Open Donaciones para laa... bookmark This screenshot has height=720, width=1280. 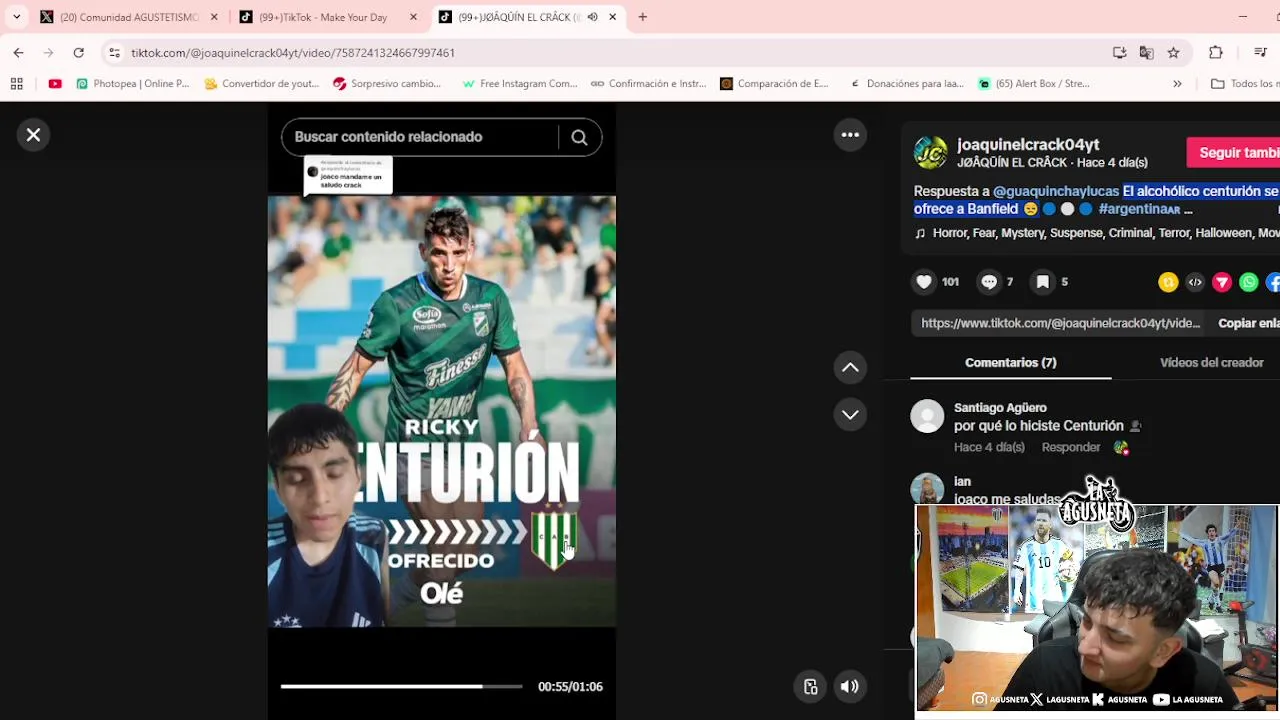point(907,84)
